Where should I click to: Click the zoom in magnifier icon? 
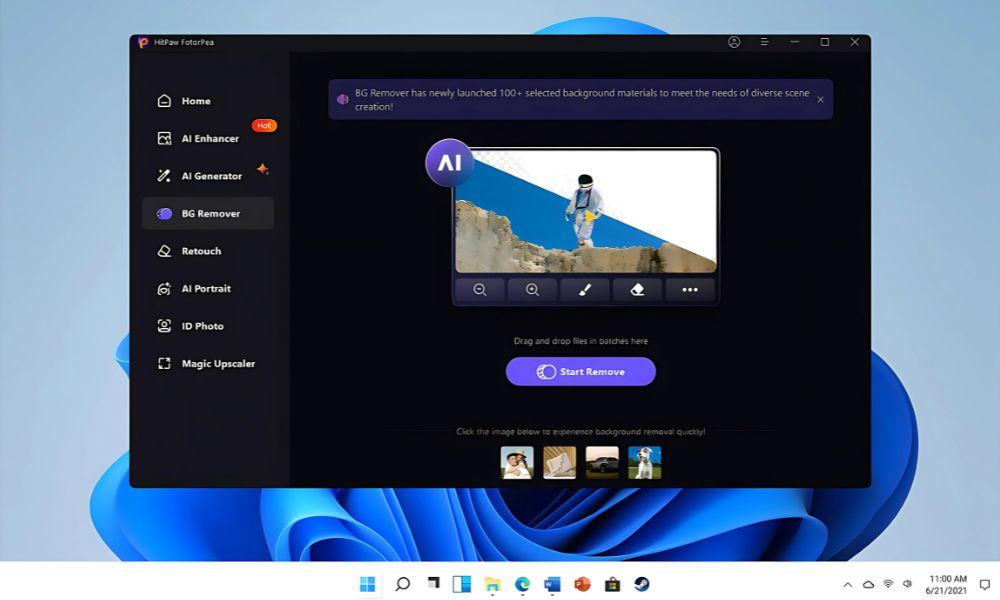pos(532,290)
